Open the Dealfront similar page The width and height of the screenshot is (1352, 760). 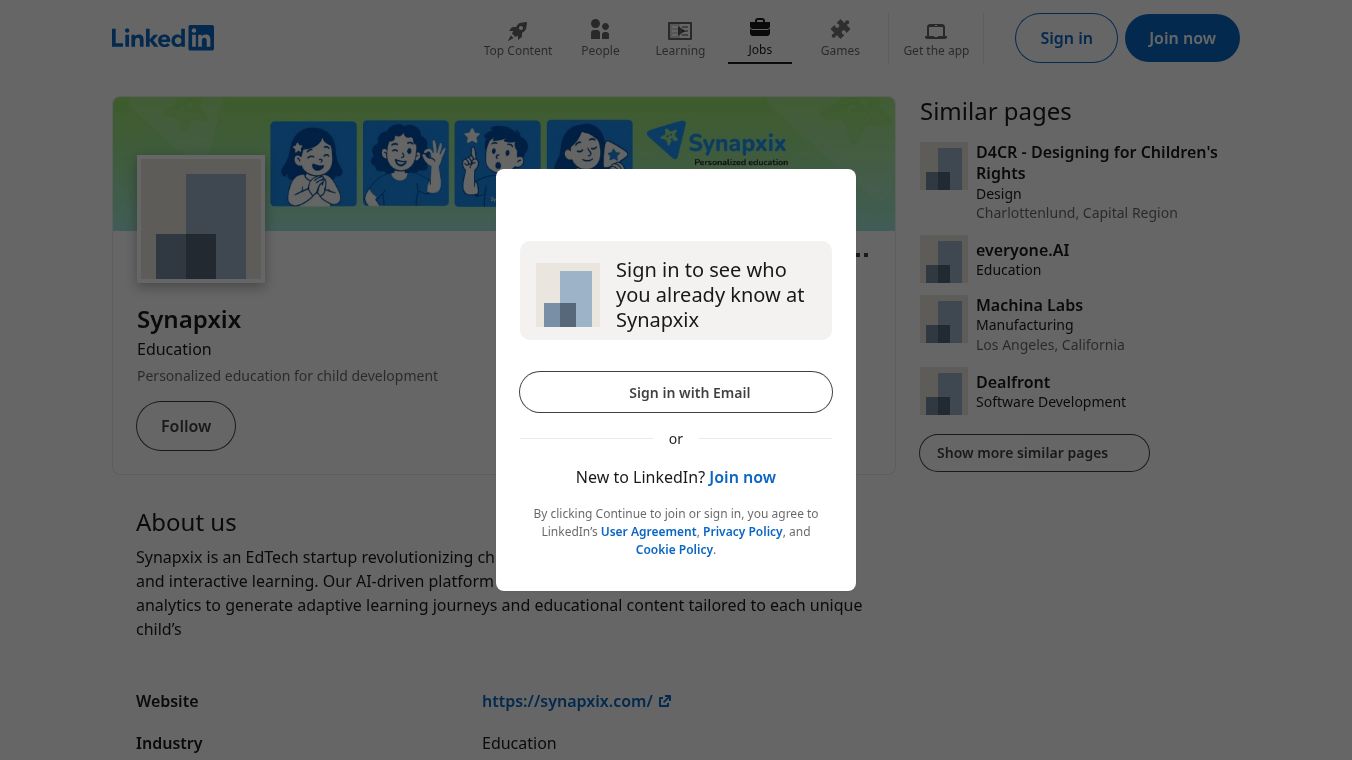tap(1013, 382)
